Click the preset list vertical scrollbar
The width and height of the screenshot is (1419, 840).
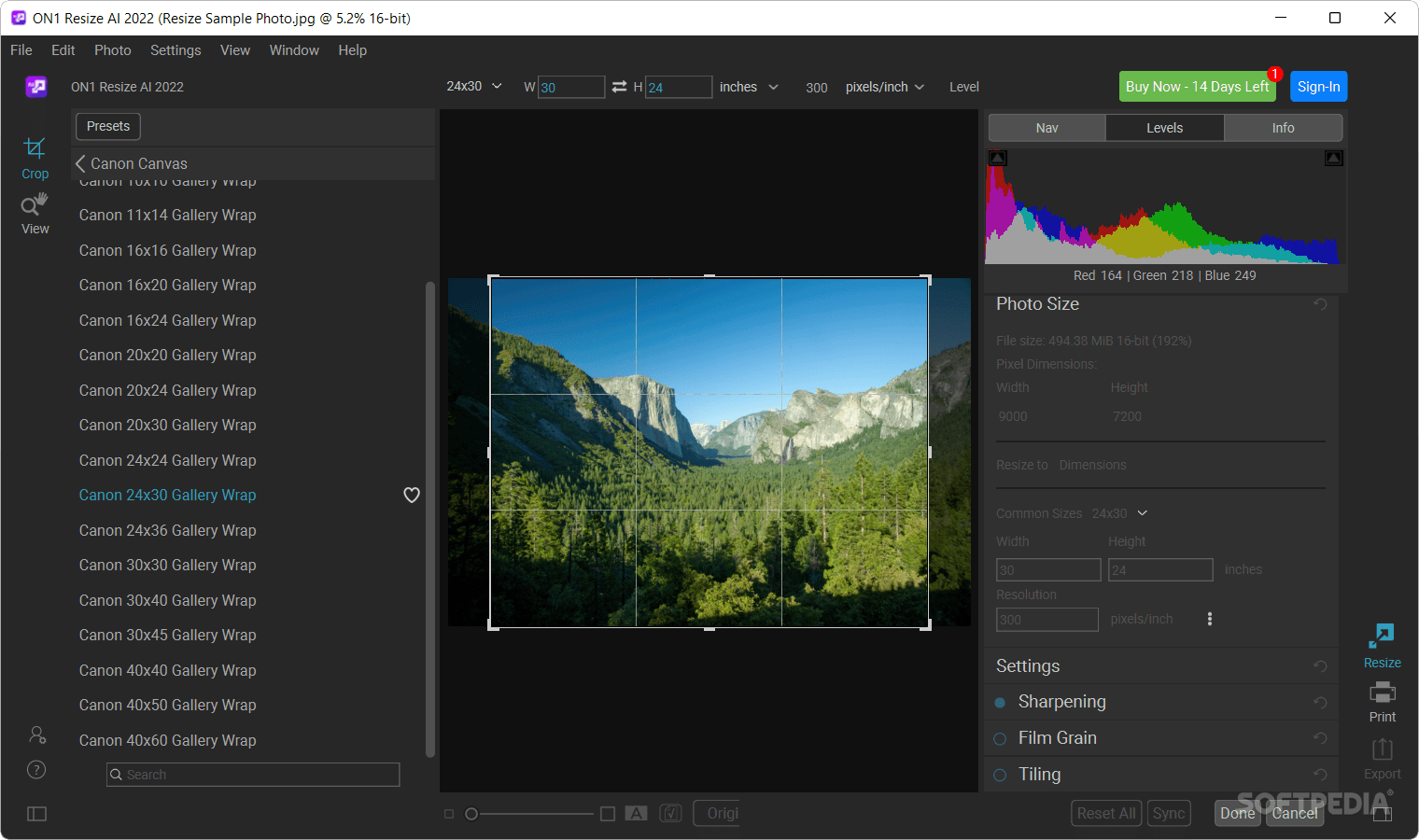tap(430, 519)
